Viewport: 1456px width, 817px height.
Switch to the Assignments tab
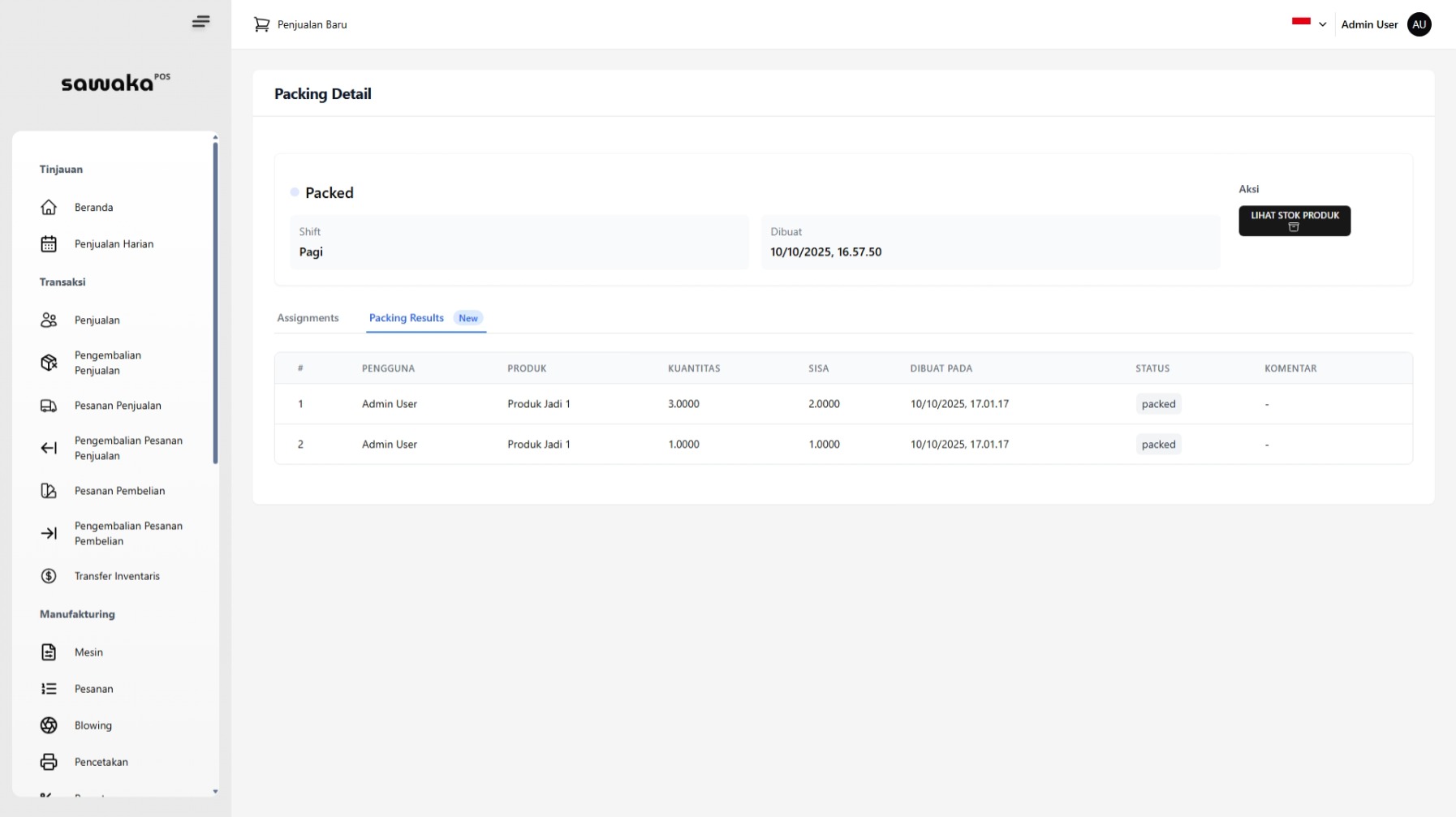[x=308, y=318]
